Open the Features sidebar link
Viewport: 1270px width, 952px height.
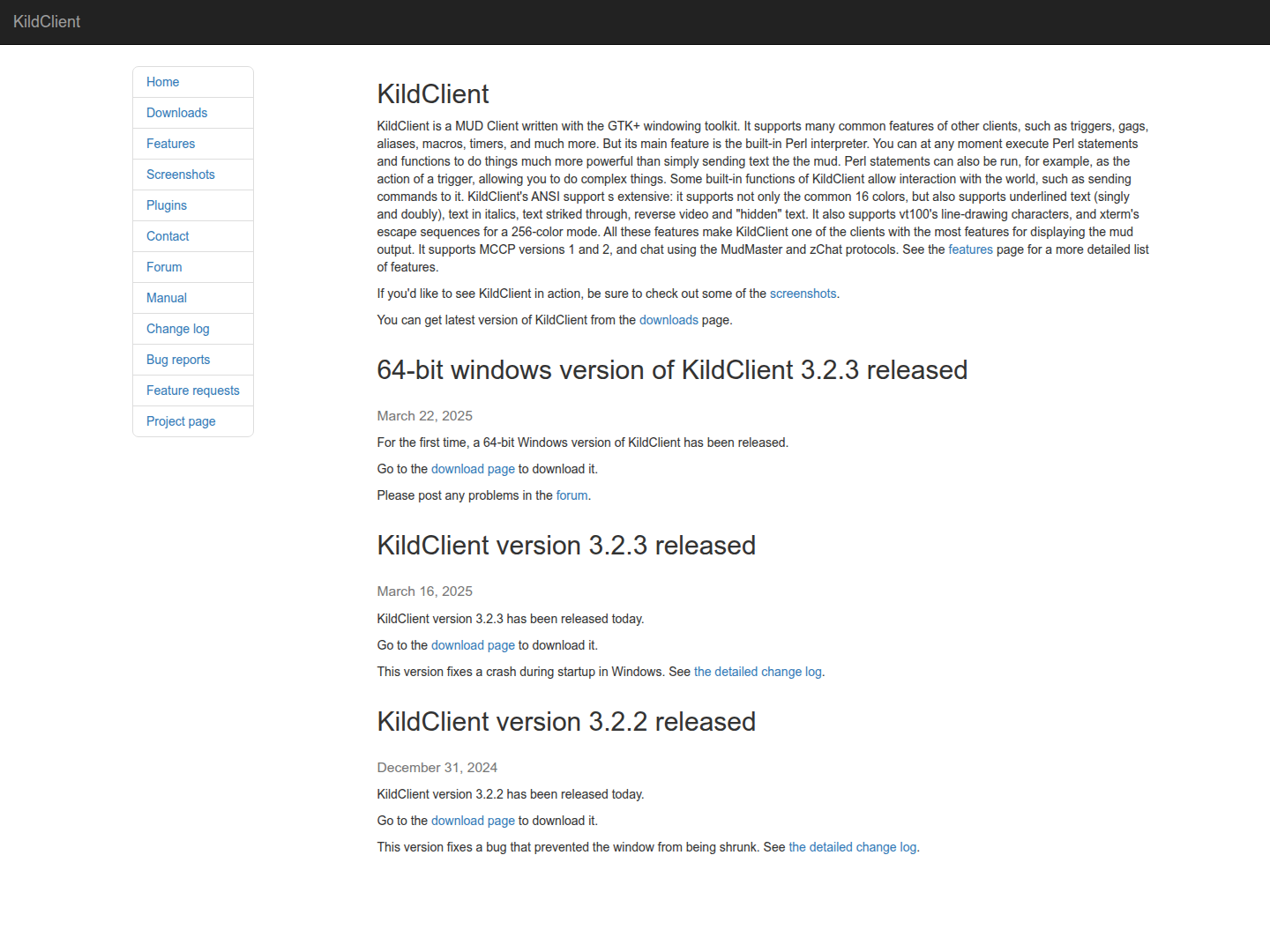(x=193, y=144)
